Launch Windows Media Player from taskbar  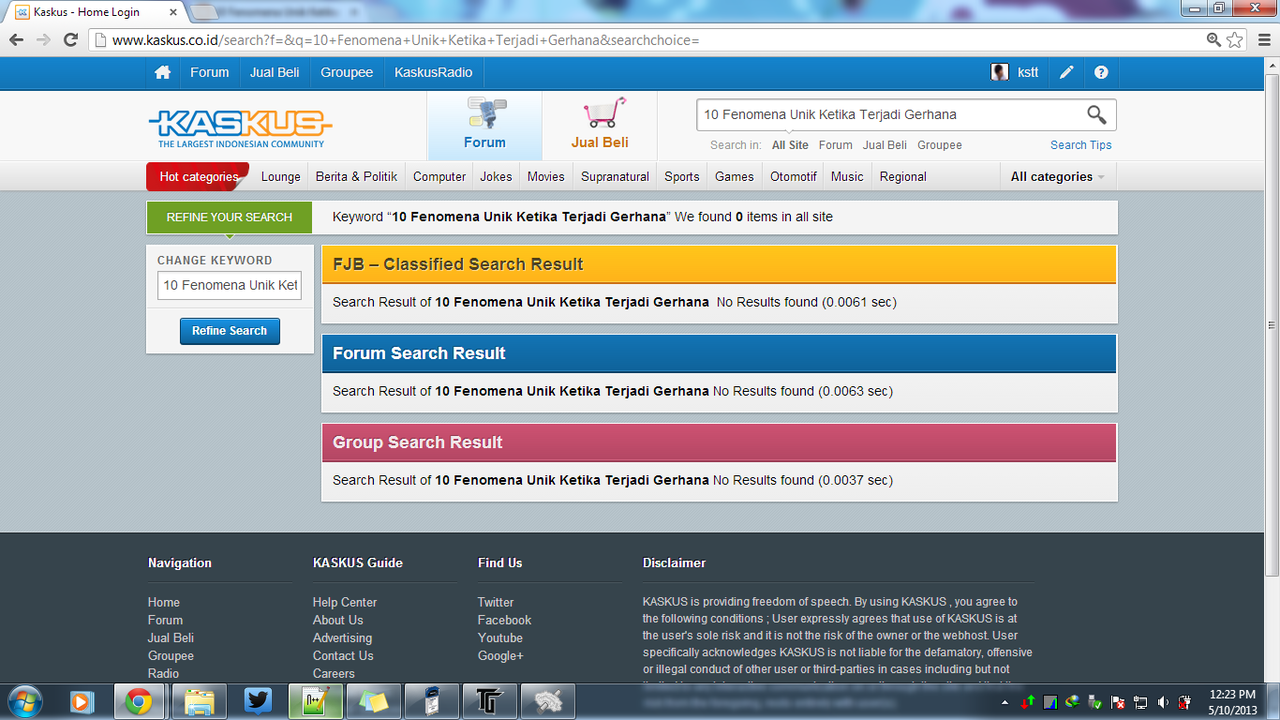coord(82,701)
